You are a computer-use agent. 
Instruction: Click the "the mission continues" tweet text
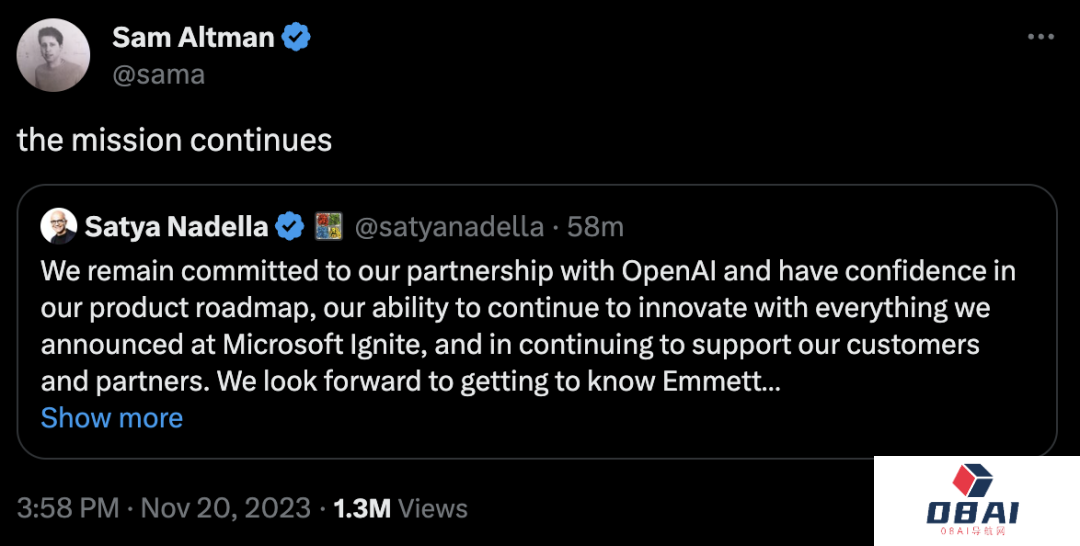point(175,140)
